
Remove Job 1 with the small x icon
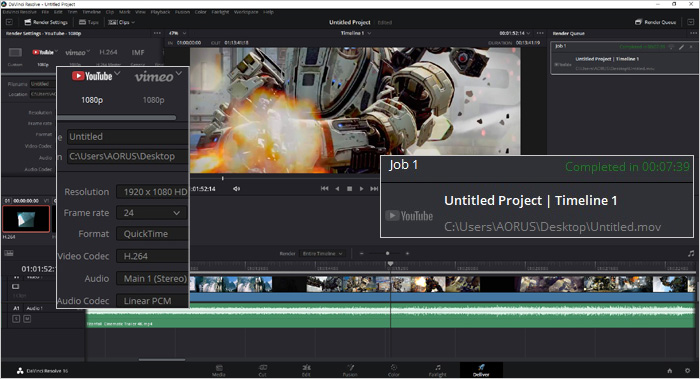click(692, 46)
